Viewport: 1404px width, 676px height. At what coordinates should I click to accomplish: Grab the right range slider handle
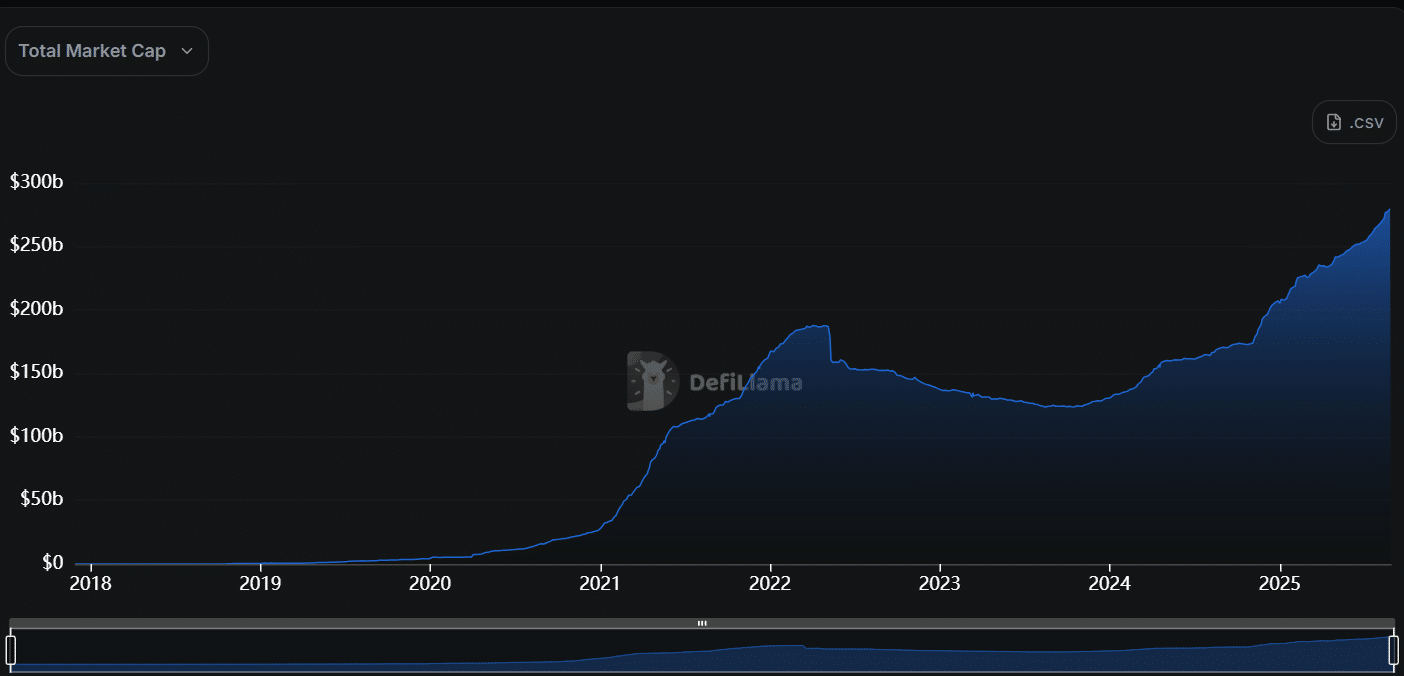pos(1393,650)
